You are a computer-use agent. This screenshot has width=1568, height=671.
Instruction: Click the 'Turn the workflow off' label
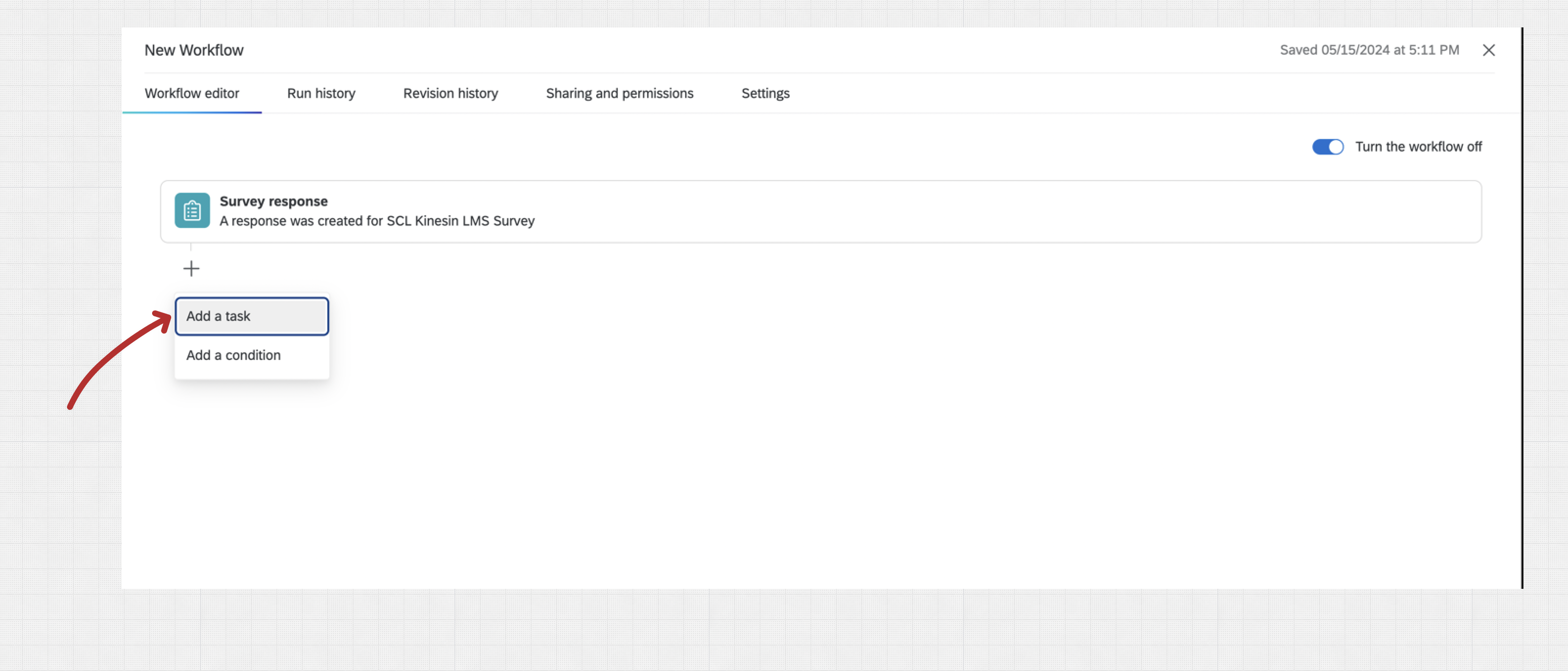pos(1418,147)
